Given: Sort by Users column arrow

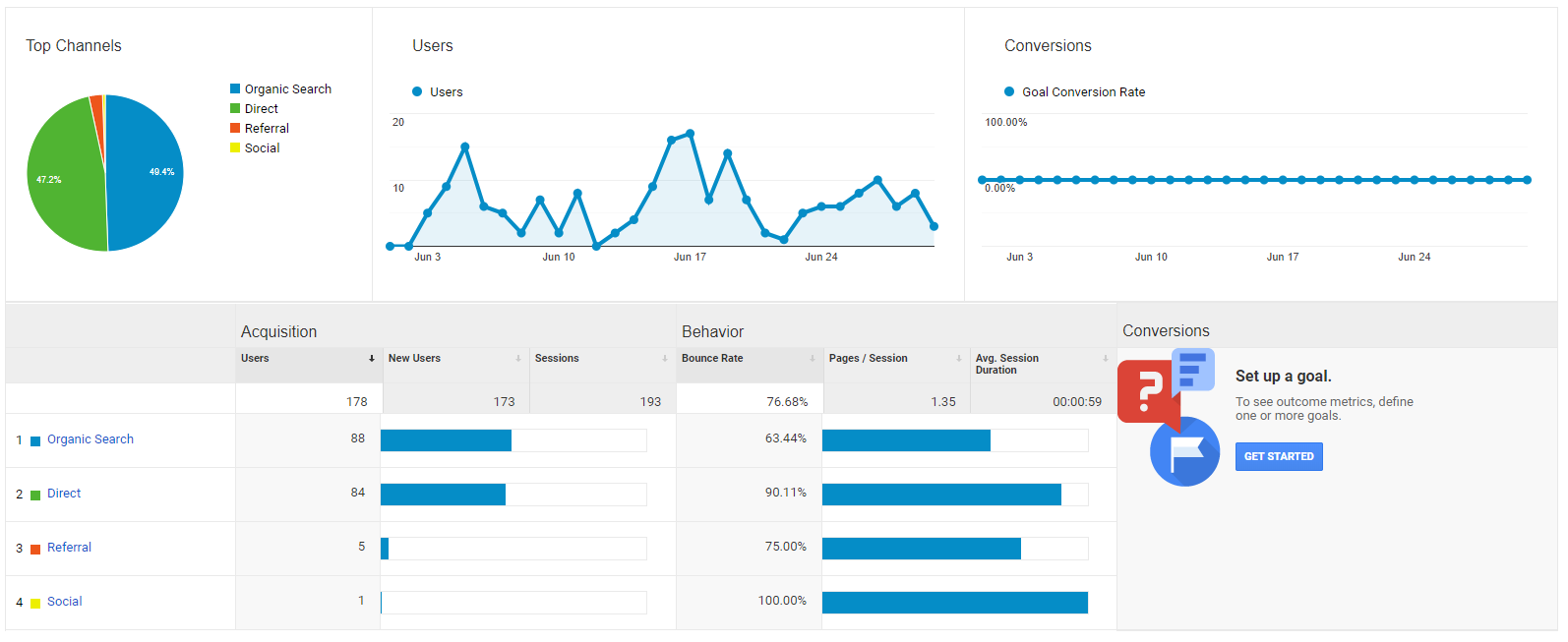Looking at the screenshot, I should pos(372,359).
